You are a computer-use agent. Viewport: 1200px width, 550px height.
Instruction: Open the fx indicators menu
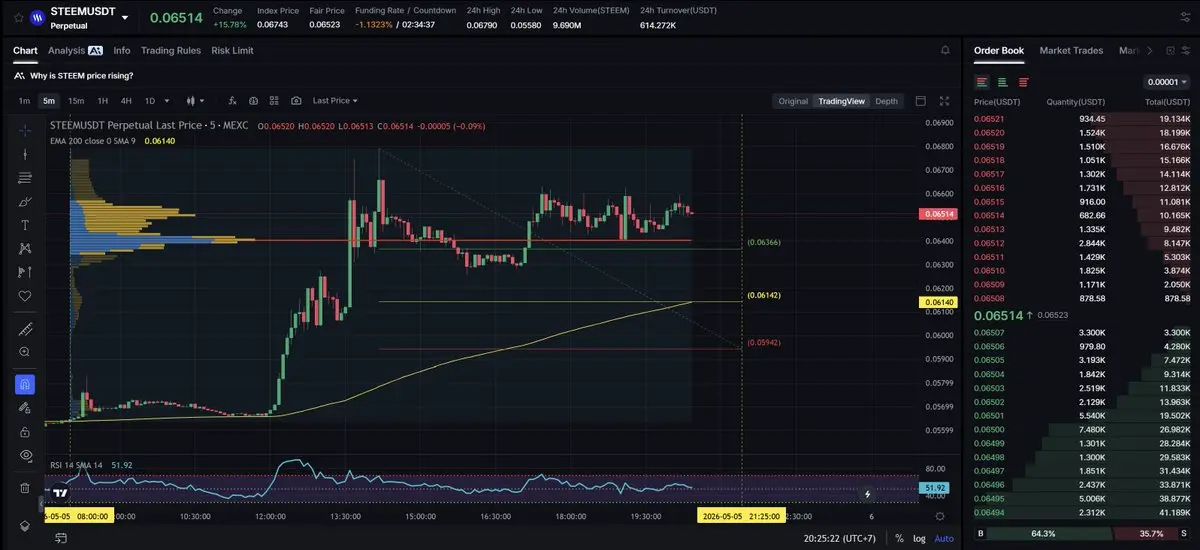click(x=232, y=101)
